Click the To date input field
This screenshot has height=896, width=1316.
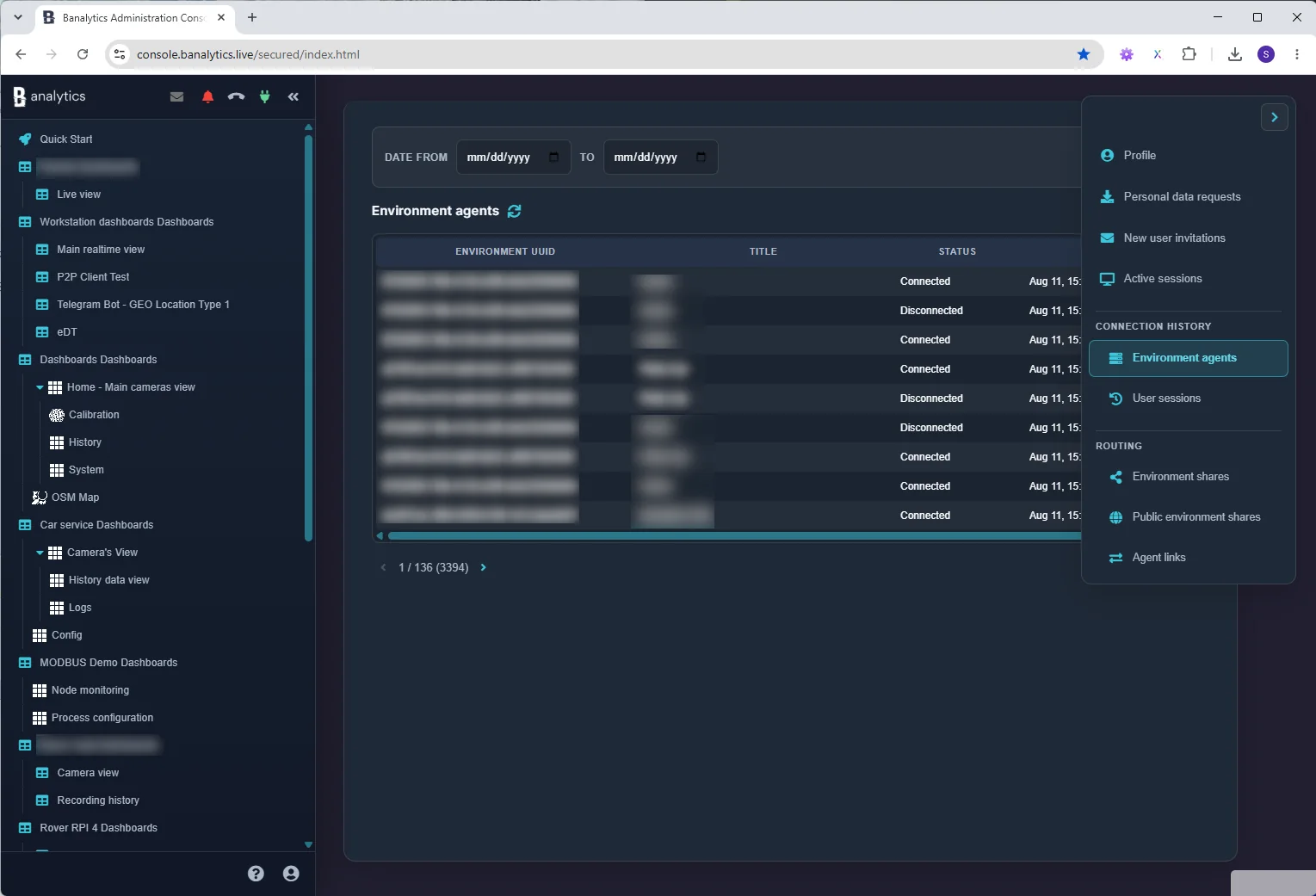point(660,158)
